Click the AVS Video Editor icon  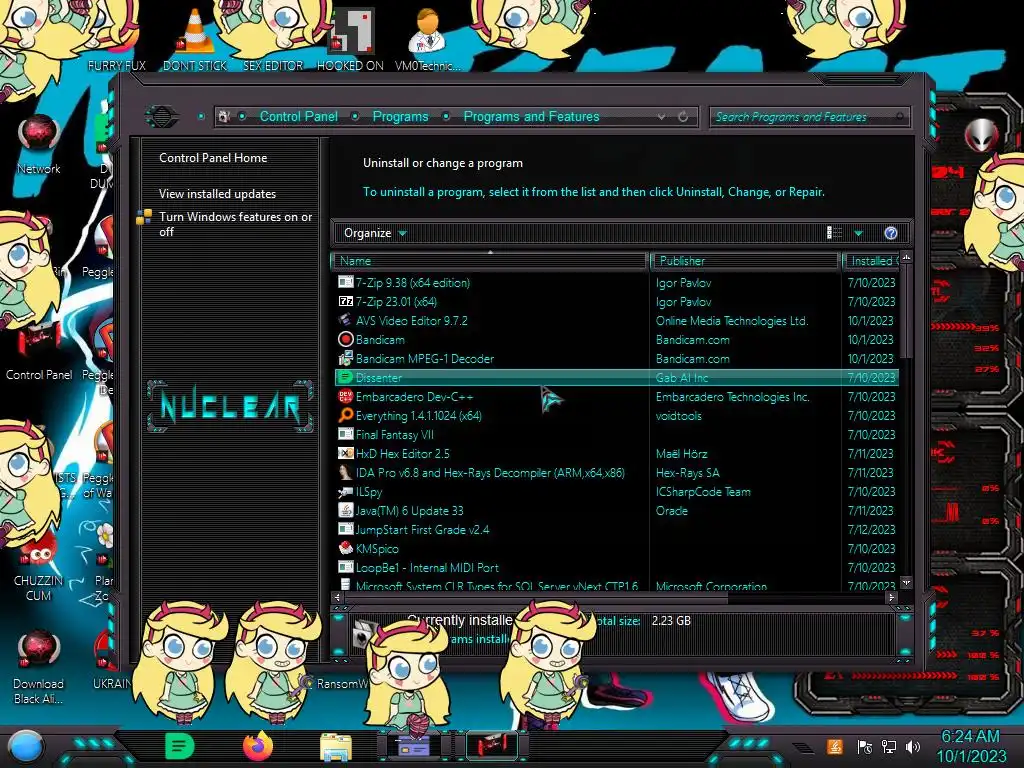click(x=345, y=321)
